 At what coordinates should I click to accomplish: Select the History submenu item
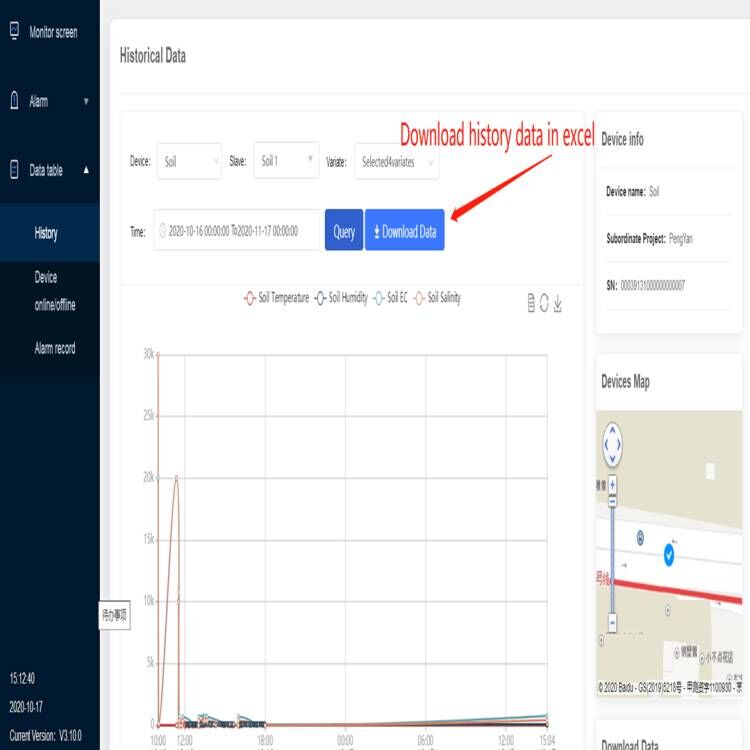point(50,232)
